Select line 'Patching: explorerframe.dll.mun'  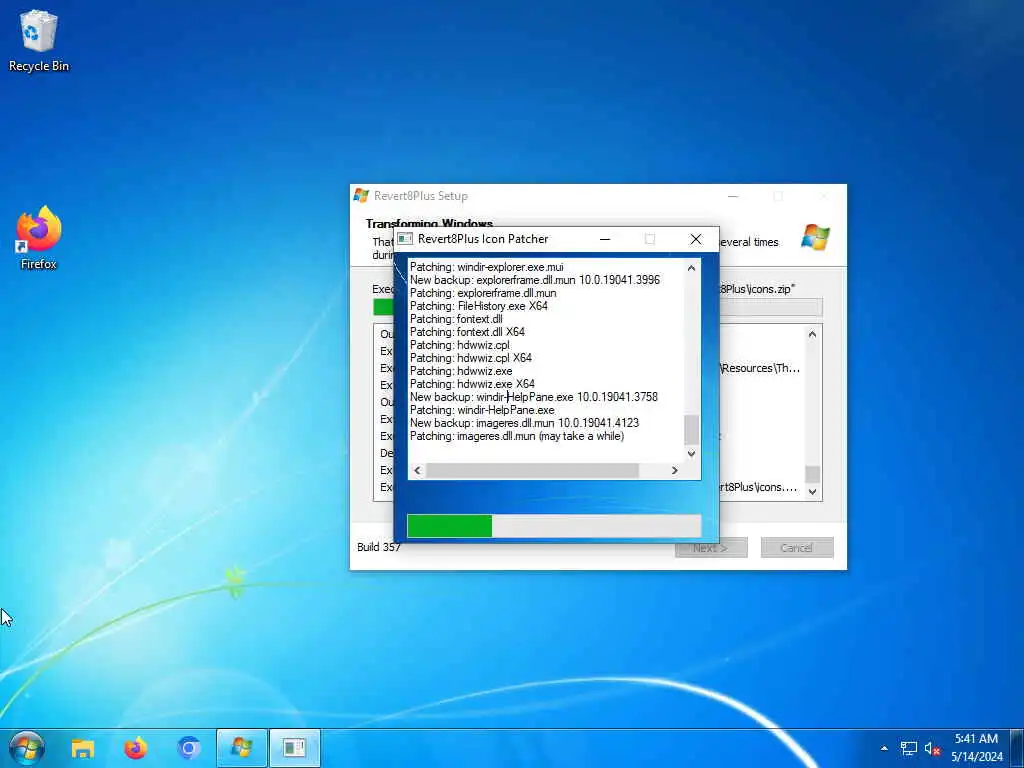tap(483, 293)
